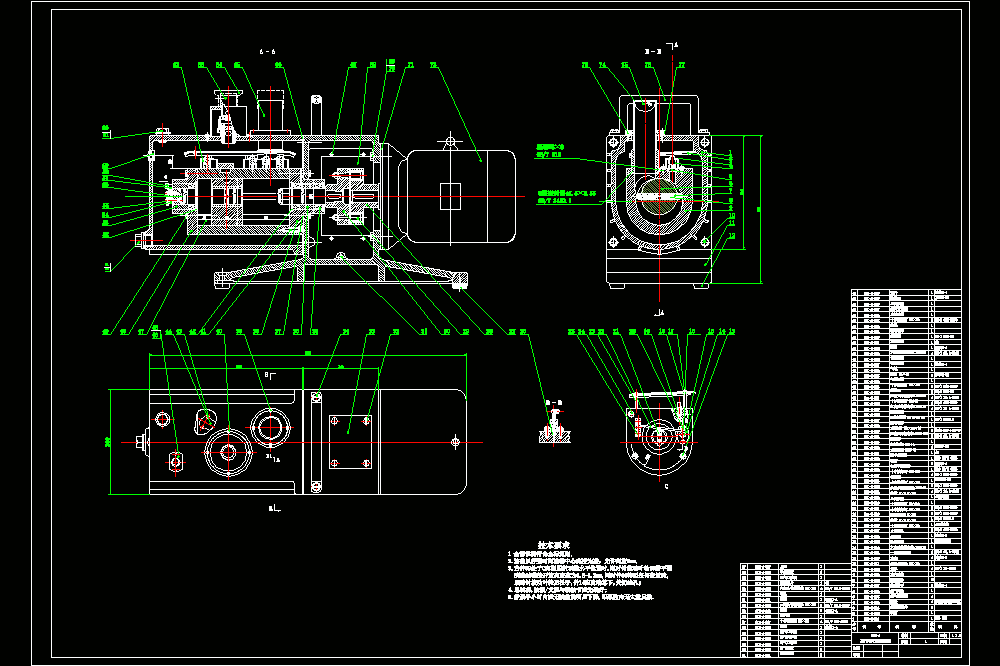Click the section label above the cross-section view

point(653,51)
